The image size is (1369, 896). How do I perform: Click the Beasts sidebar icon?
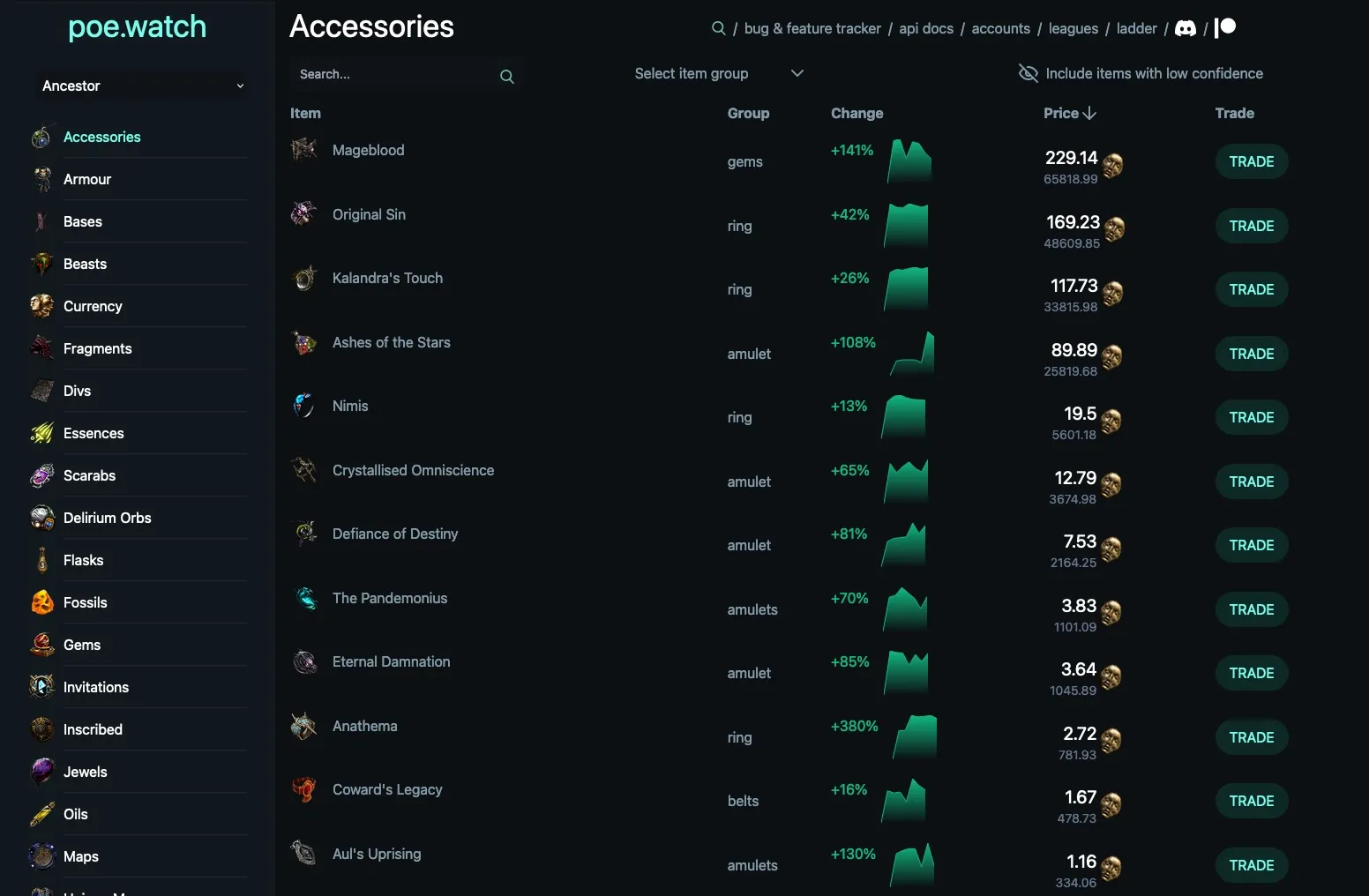click(x=41, y=264)
